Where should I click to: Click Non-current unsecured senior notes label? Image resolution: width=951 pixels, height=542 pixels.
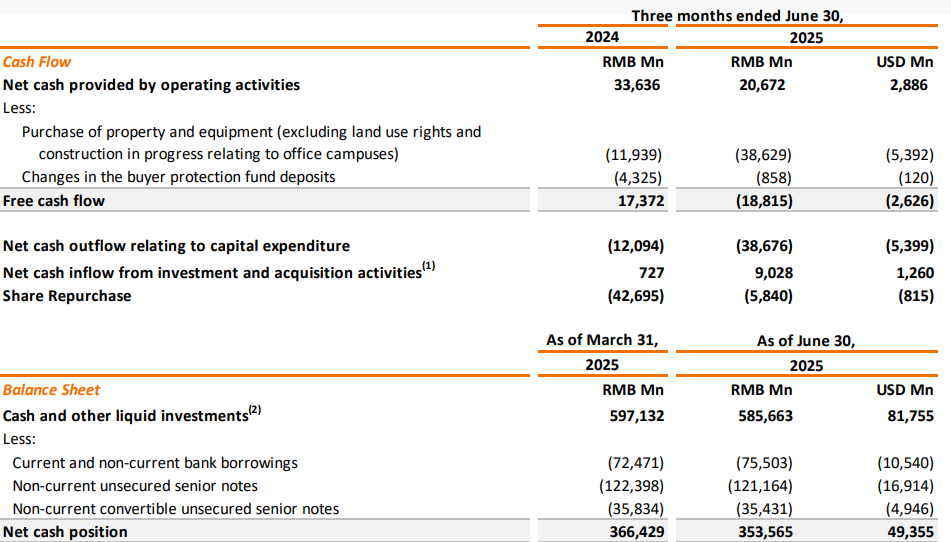click(135, 486)
